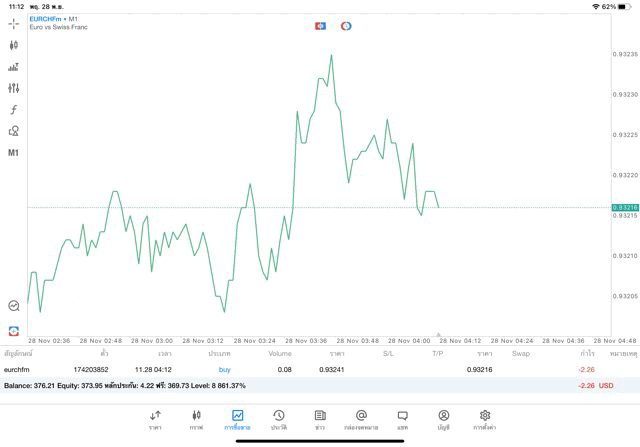Activate the crosshair tool

(x=14, y=23)
